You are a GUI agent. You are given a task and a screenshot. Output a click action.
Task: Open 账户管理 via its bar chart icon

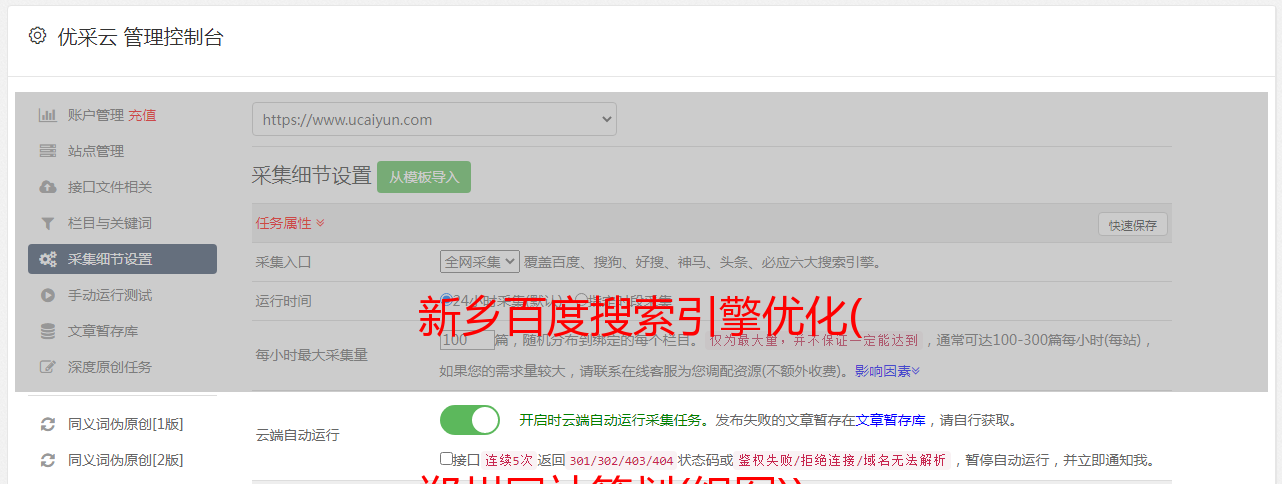click(x=47, y=115)
